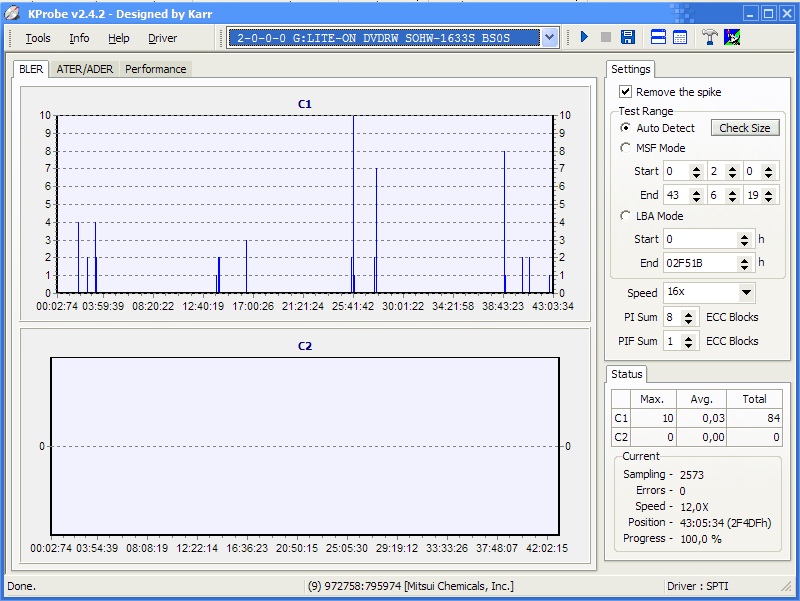Save the scan results
Screen dimensions: 800x601
click(626, 37)
